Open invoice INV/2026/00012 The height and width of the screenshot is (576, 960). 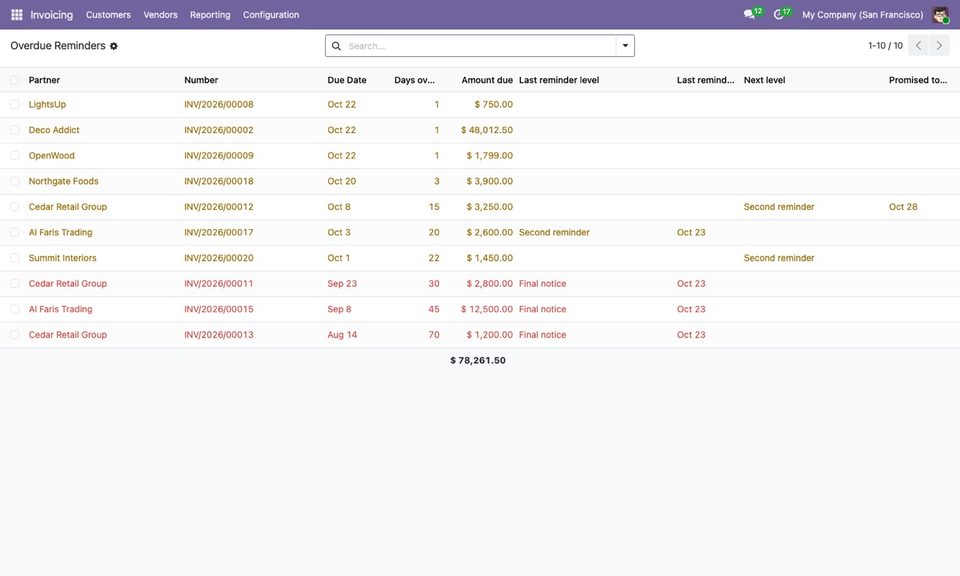(x=219, y=207)
